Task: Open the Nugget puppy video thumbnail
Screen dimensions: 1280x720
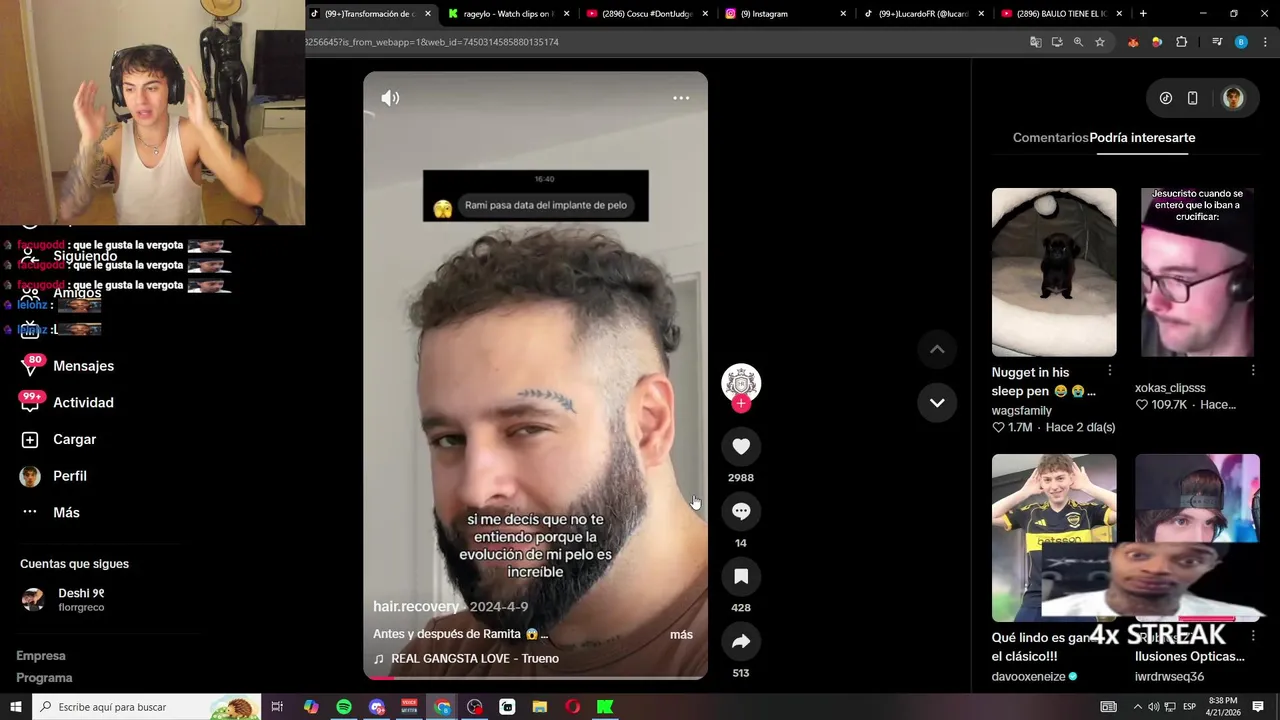Action: (1054, 272)
